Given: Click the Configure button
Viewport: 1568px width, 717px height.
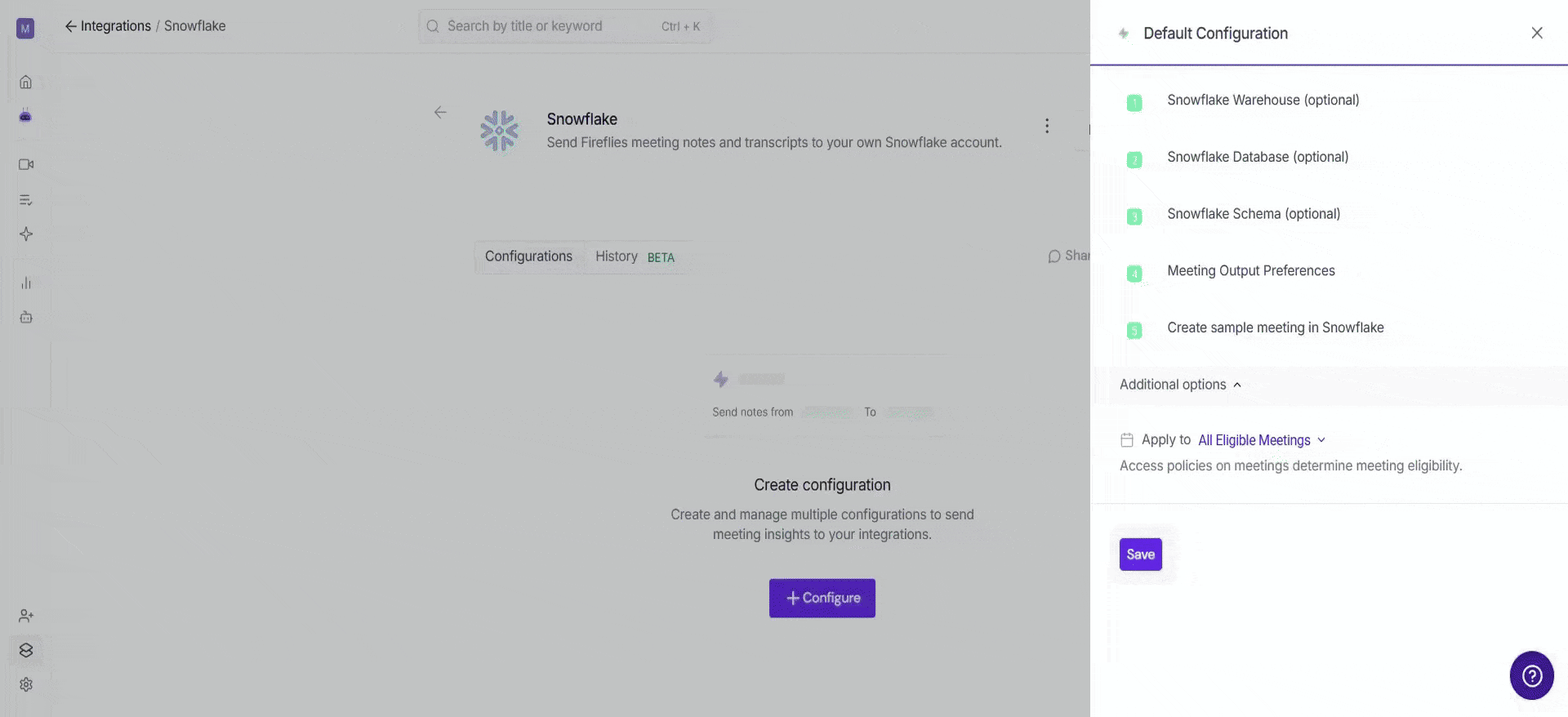Looking at the screenshot, I should pos(822,598).
